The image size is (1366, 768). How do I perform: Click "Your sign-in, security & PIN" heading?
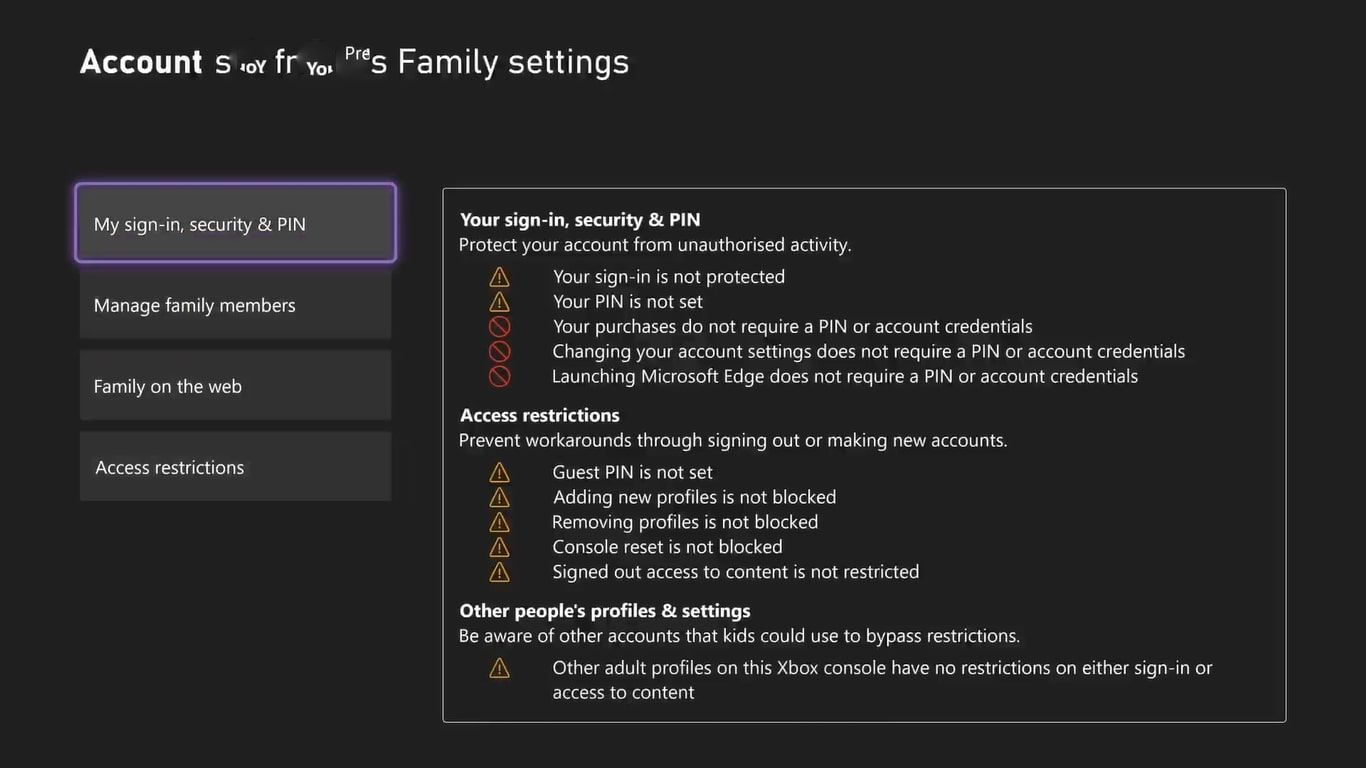[x=580, y=220]
